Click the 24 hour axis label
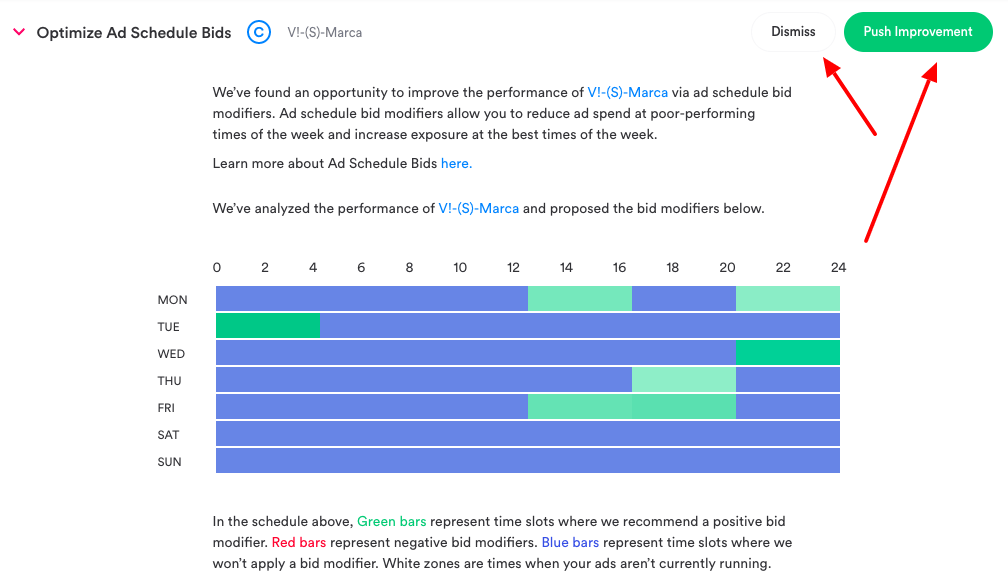The height and width of the screenshot is (586, 1008). [x=838, y=267]
